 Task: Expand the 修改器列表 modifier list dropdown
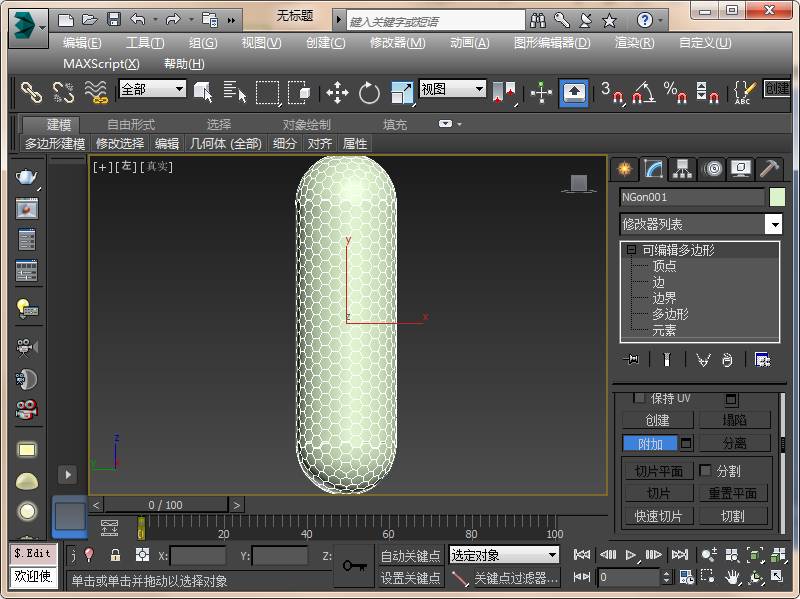[774, 224]
